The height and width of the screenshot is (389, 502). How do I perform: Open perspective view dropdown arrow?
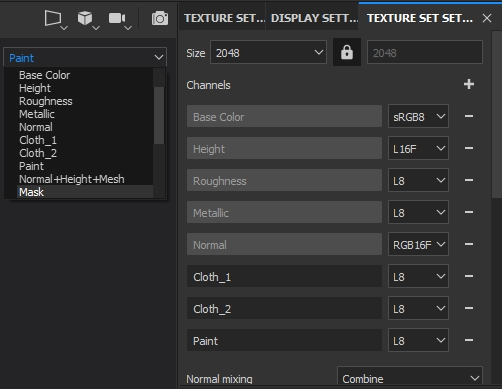64,28
